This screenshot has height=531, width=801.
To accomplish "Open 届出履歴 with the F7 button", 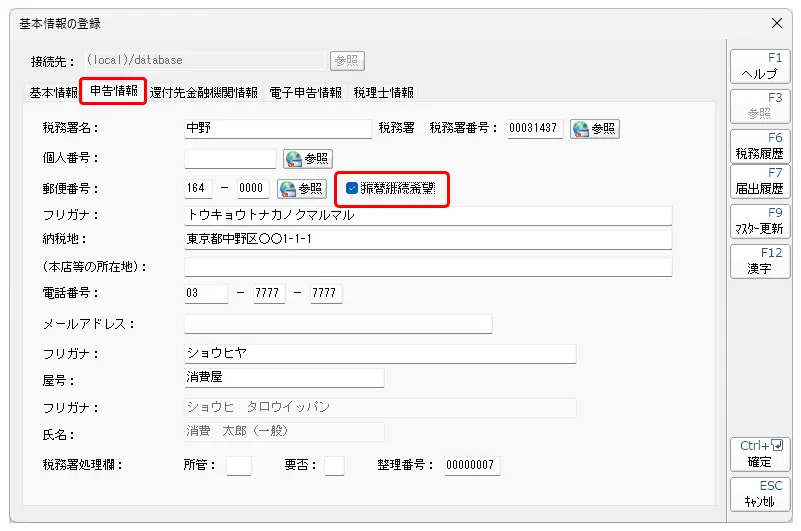I will (760, 181).
